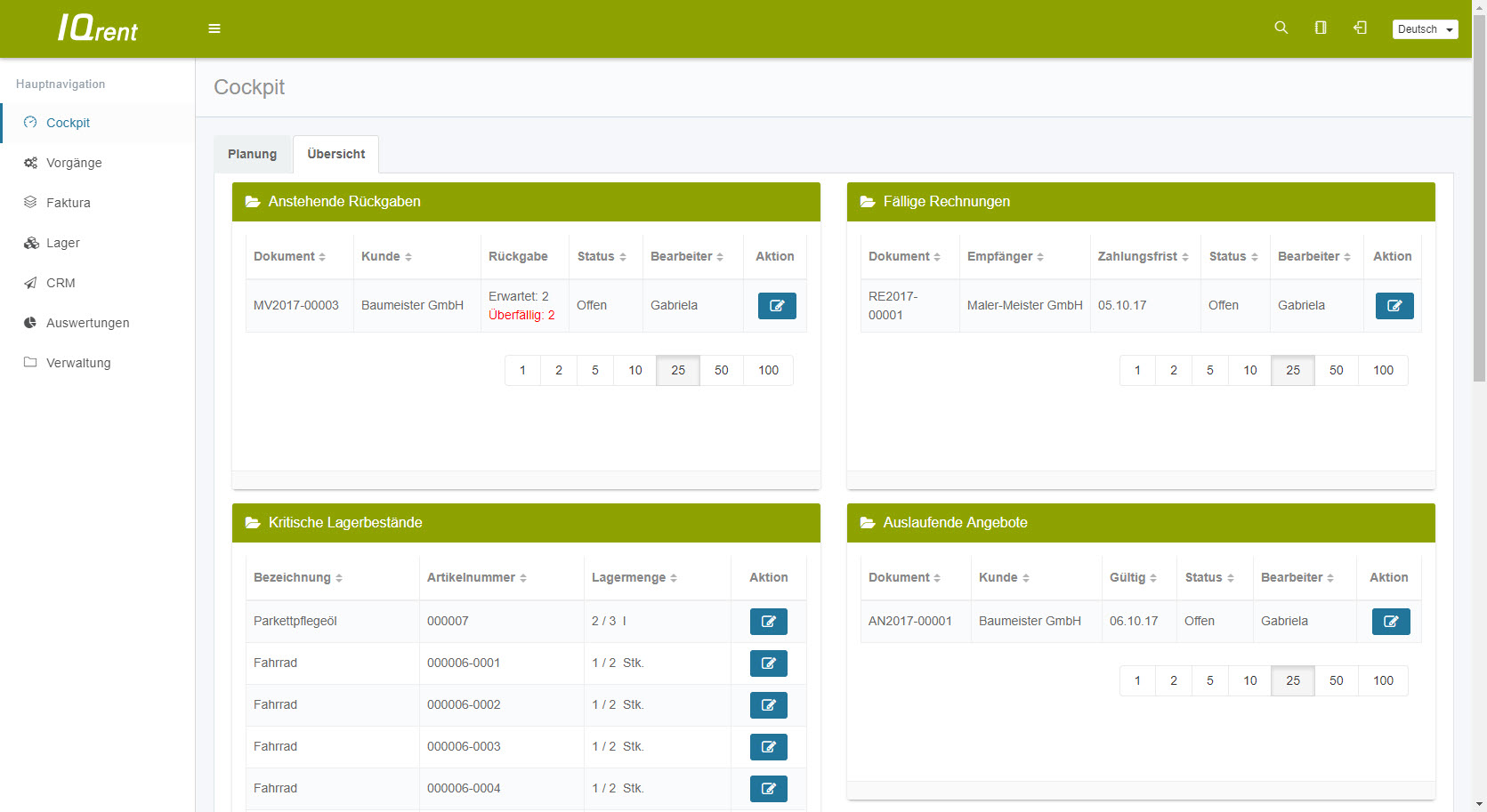1487x812 pixels.
Task: Open Vorgänge in the sidebar
Action: (x=74, y=163)
